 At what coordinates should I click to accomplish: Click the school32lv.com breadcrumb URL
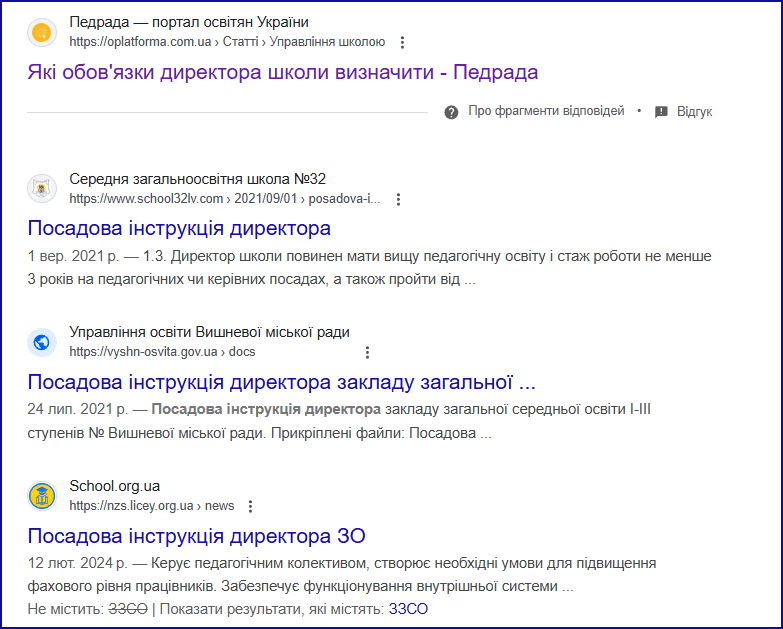[225, 199]
